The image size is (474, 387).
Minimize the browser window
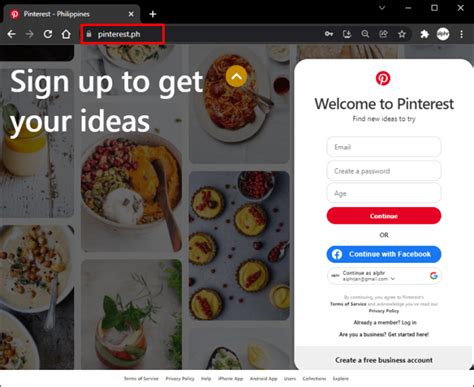point(408,8)
